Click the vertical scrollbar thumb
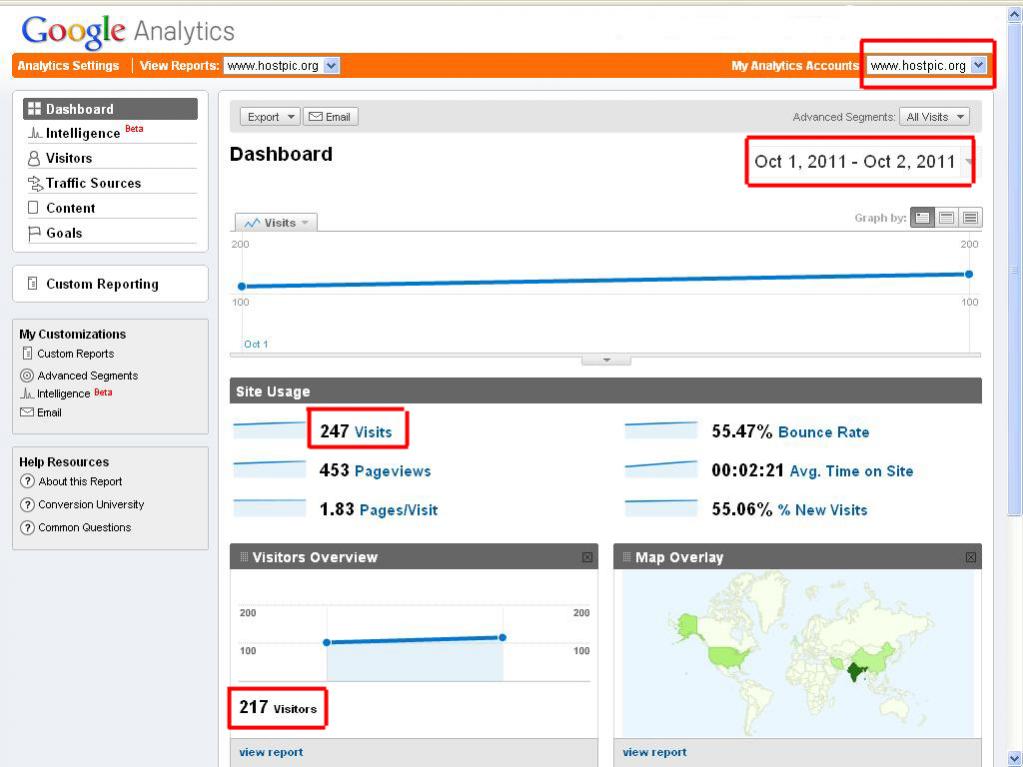This screenshot has width=1023, height=767. tap(1015, 270)
